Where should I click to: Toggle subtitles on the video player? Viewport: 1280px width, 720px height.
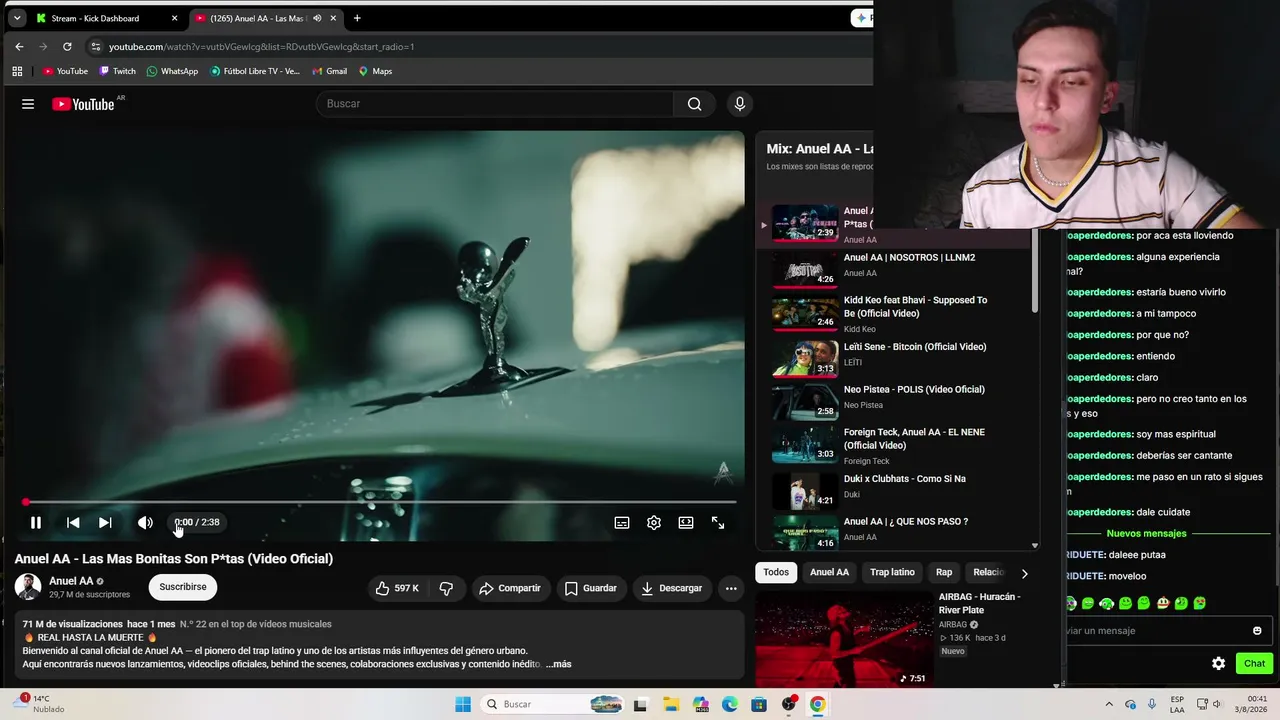point(622,522)
